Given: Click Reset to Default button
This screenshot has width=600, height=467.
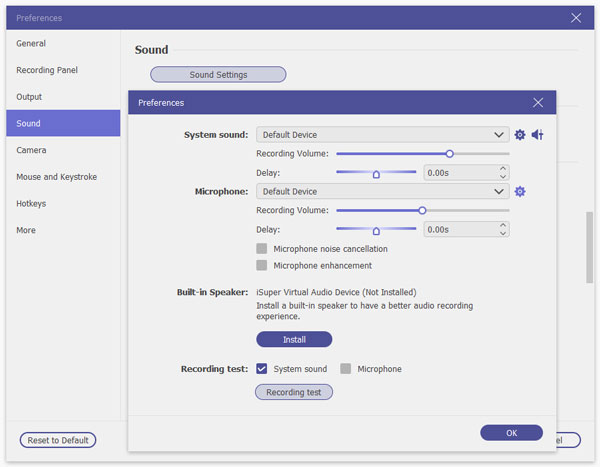Looking at the screenshot, I should click(x=58, y=440).
